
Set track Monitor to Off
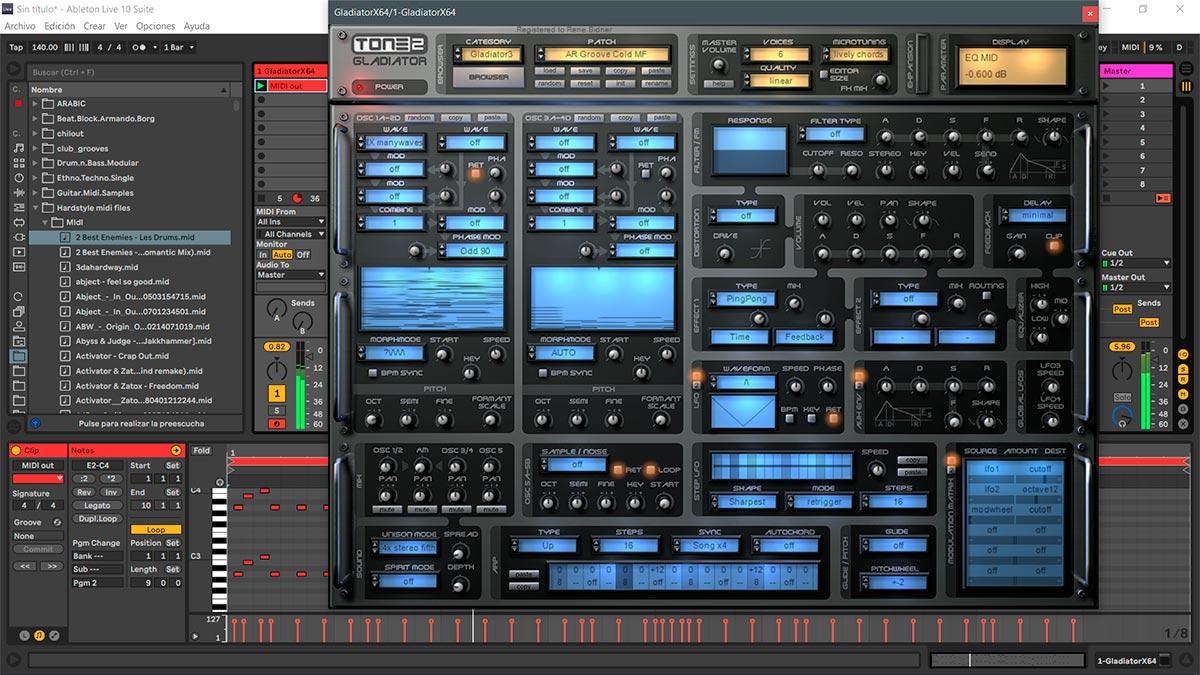303,255
